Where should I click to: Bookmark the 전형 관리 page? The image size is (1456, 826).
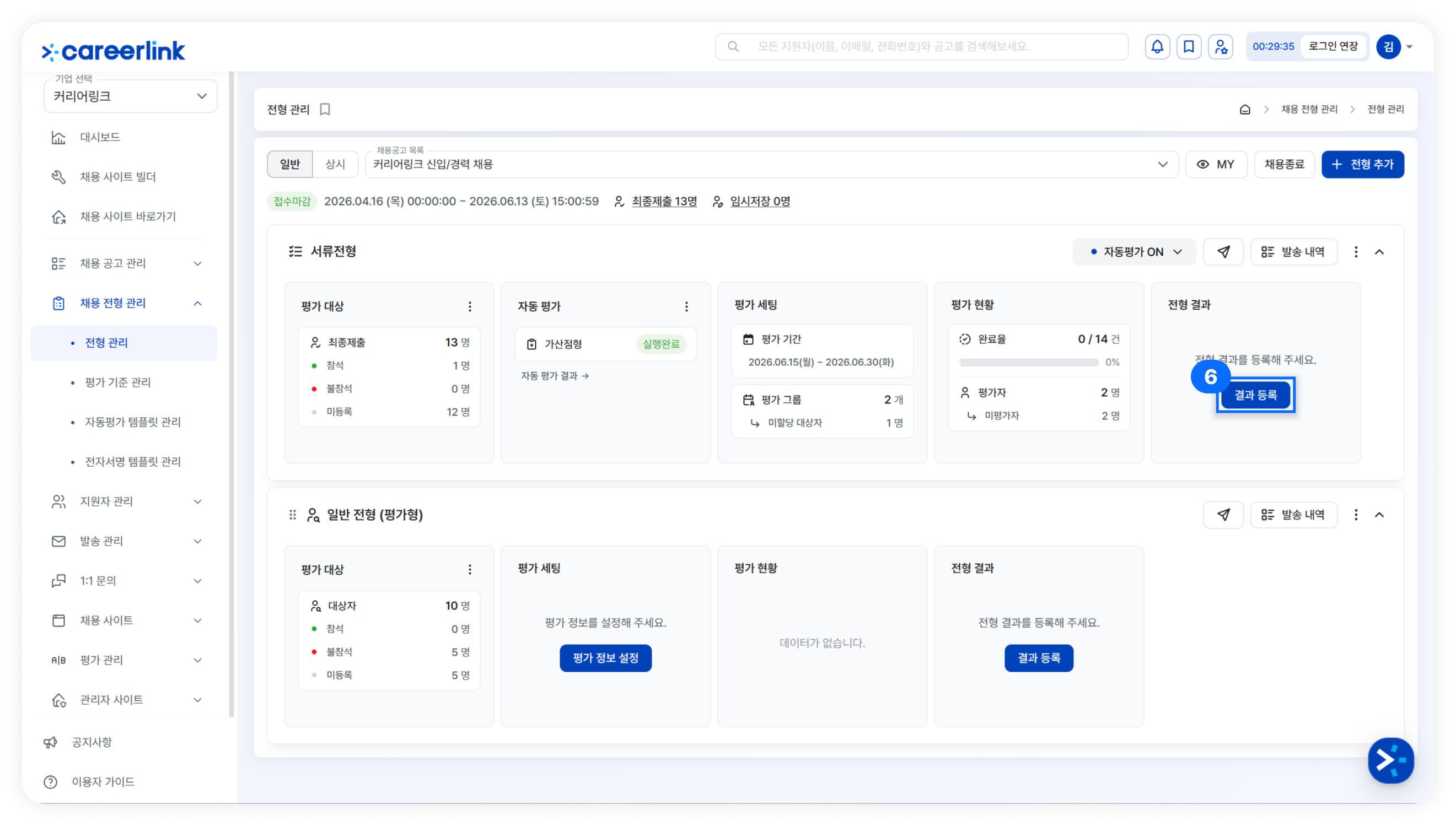pyautogui.click(x=325, y=109)
